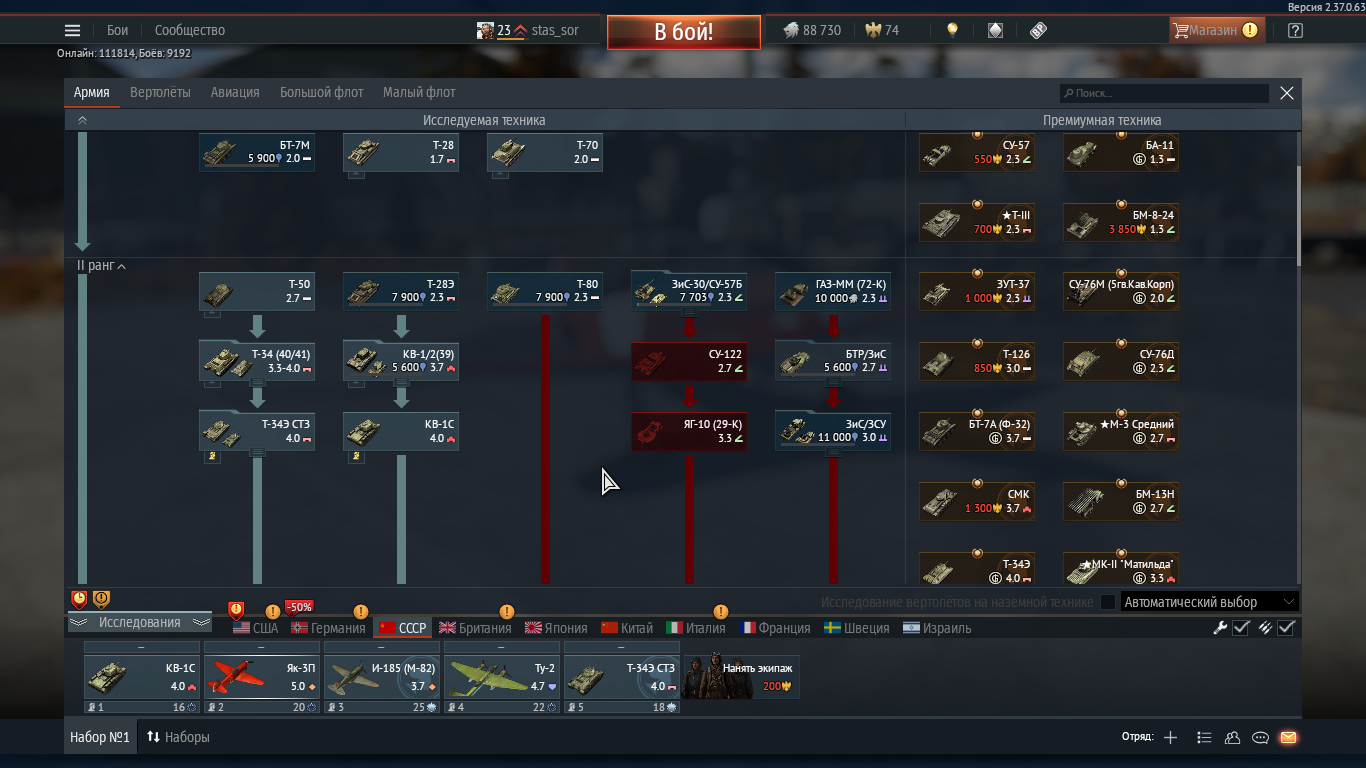Image resolution: width=1366 pixels, height=768 pixels.
Task: Collapse the II ранг section
Action: pyautogui.click(x=101, y=266)
